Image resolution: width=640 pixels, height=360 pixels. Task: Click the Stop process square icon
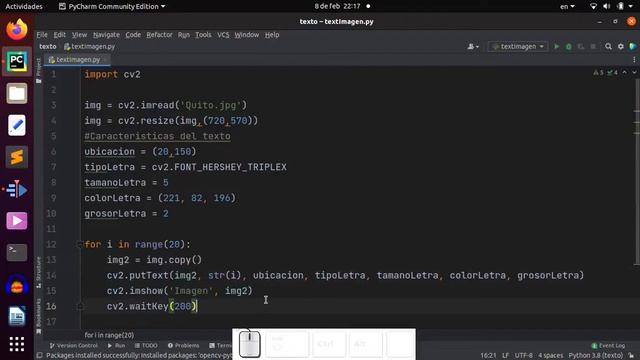click(593, 47)
